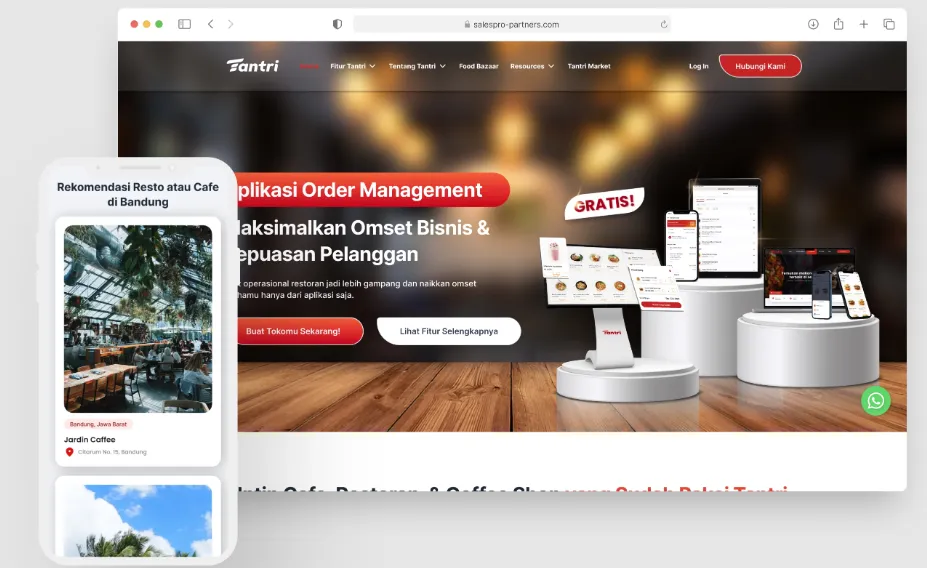Open the Jardin Coffee photo on the phone
The width and height of the screenshot is (927, 568).
tap(138, 319)
